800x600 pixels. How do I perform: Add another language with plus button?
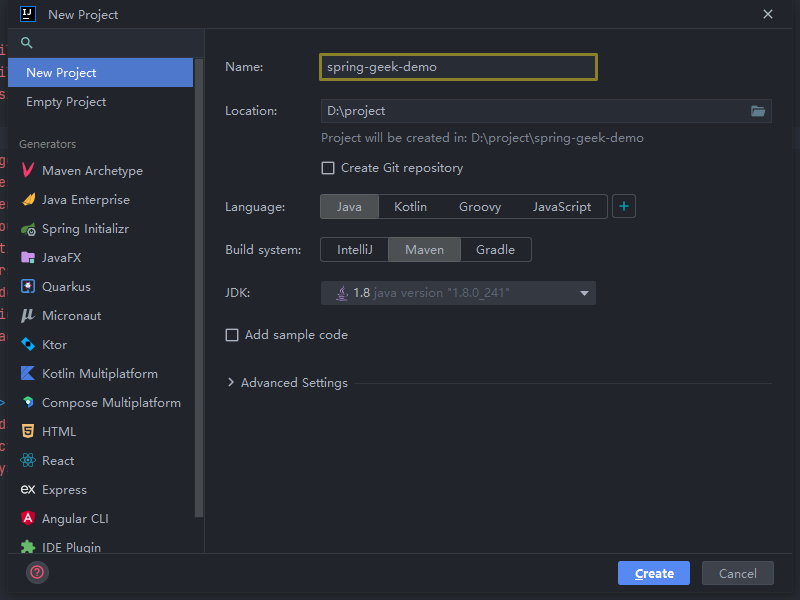tap(624, 207)
